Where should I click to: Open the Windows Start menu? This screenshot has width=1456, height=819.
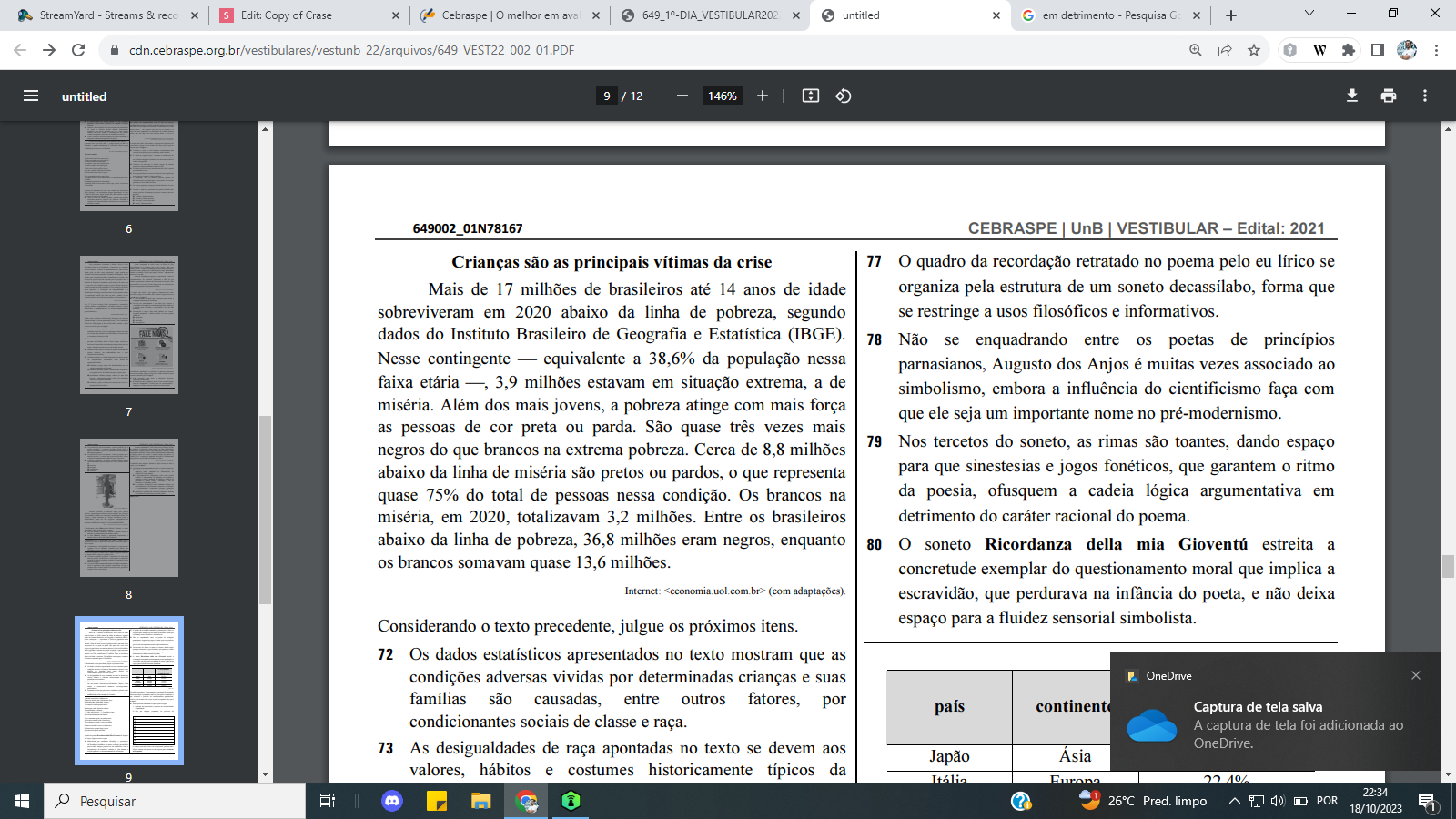pyautogui.click(x=22, y=801)
